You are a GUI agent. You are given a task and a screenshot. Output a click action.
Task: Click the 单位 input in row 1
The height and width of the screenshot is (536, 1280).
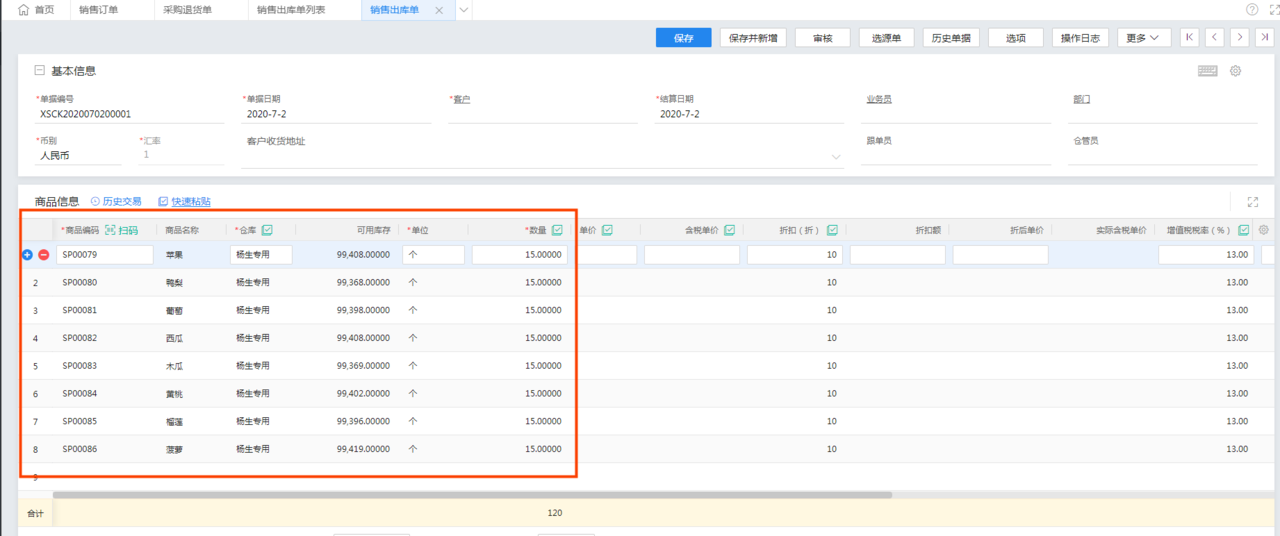(434, 255)
